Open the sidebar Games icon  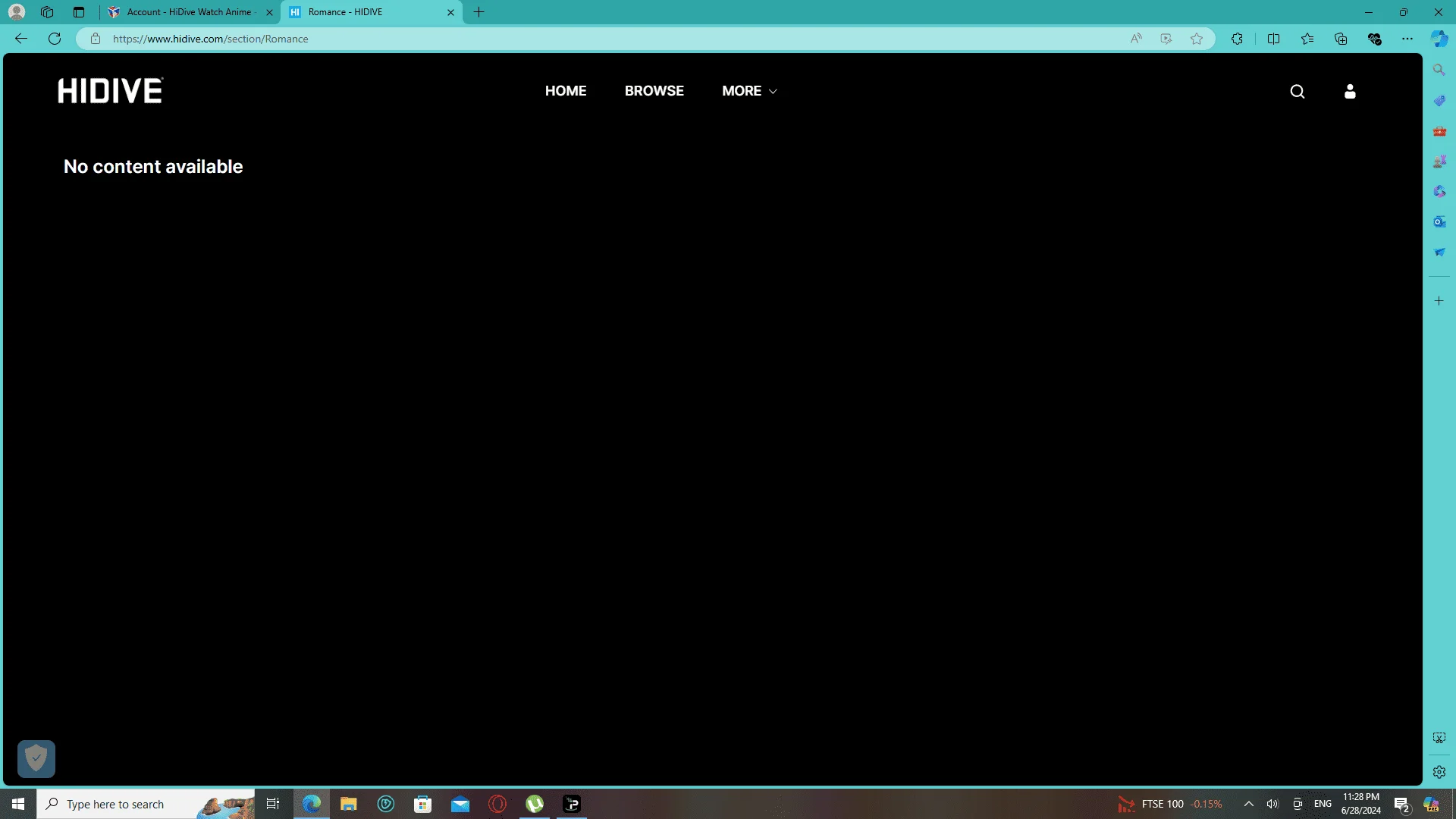coord(1439,162)
